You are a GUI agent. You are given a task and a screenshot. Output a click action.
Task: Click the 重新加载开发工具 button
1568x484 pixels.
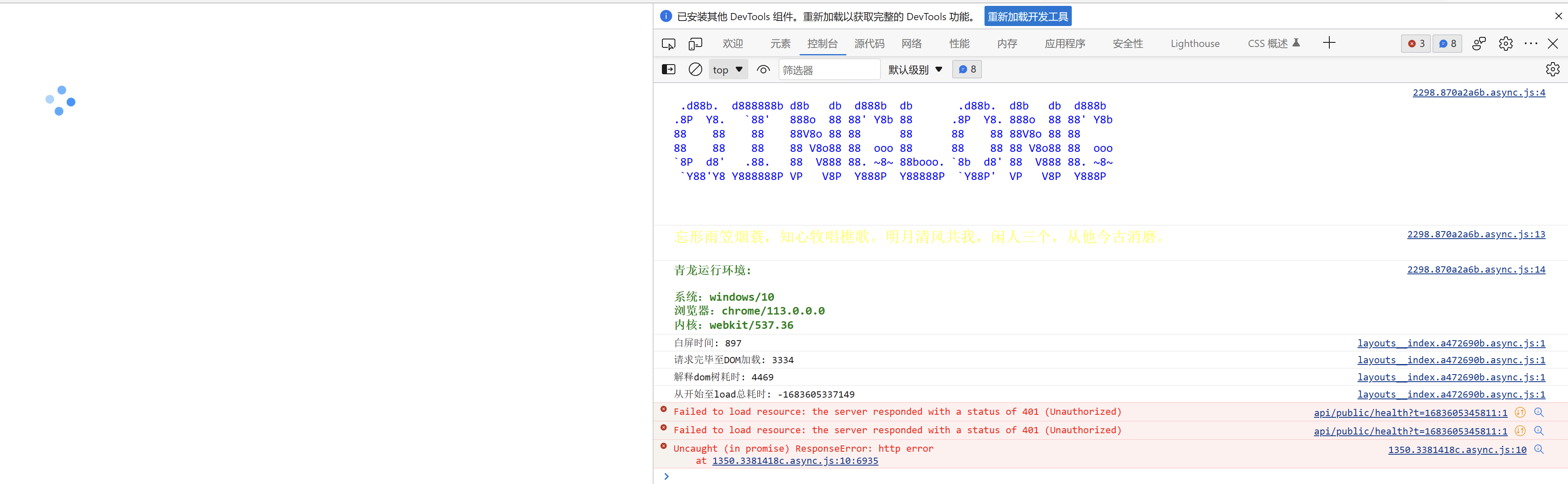click(1027, 16)
